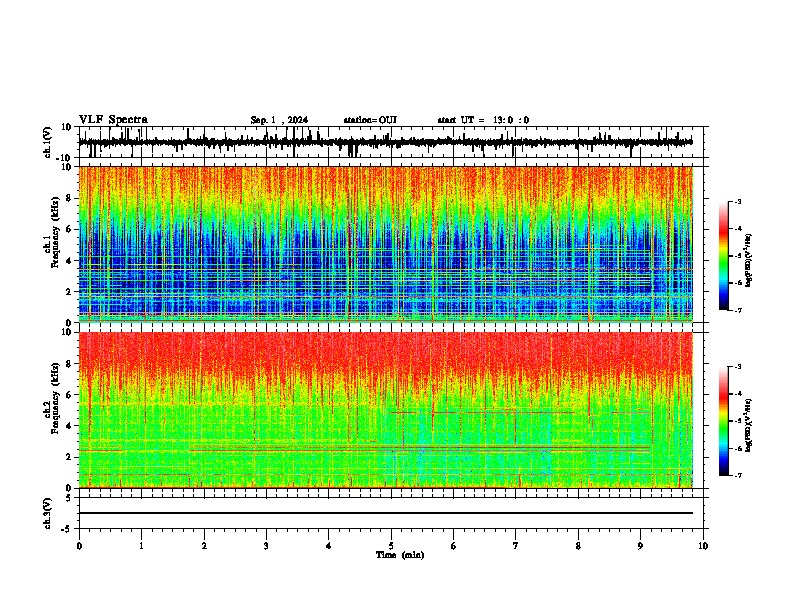Screen dimensions: 792x612
Task: Click the "Time (min)" x-axis label
Action: click(x=400, y=555)
